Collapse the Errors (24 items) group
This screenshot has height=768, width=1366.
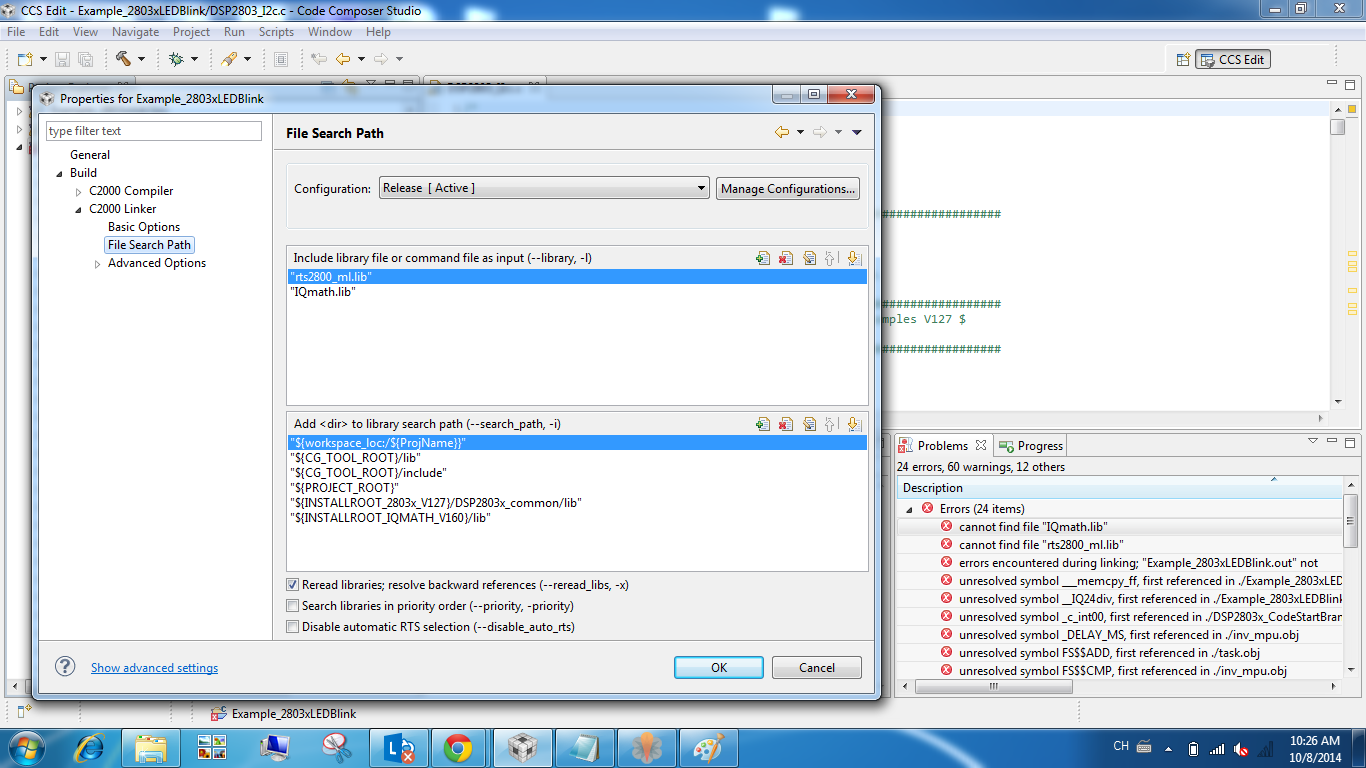(x=910, y=509)
